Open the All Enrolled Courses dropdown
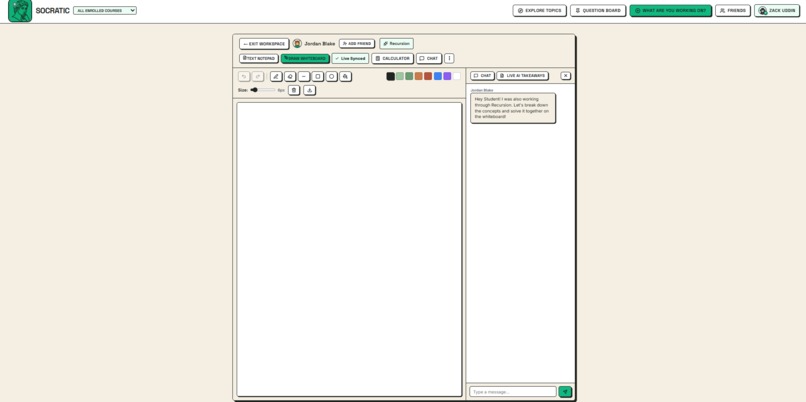The height and width of the screenshot is (402, 806). pyautogui.click(x=105, y=10)
